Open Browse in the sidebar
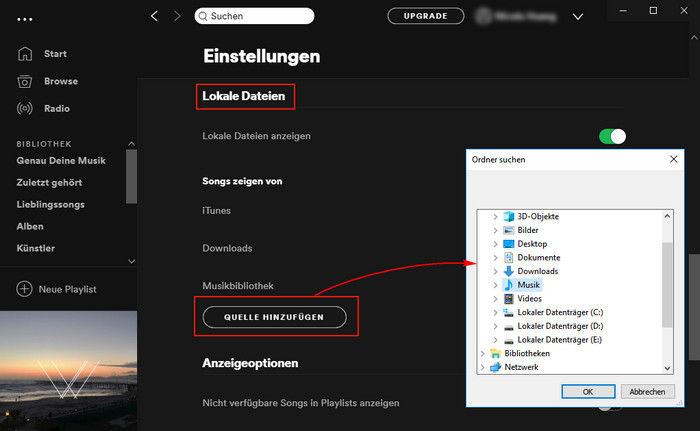The image size is (700, 431). click(61, 81)
